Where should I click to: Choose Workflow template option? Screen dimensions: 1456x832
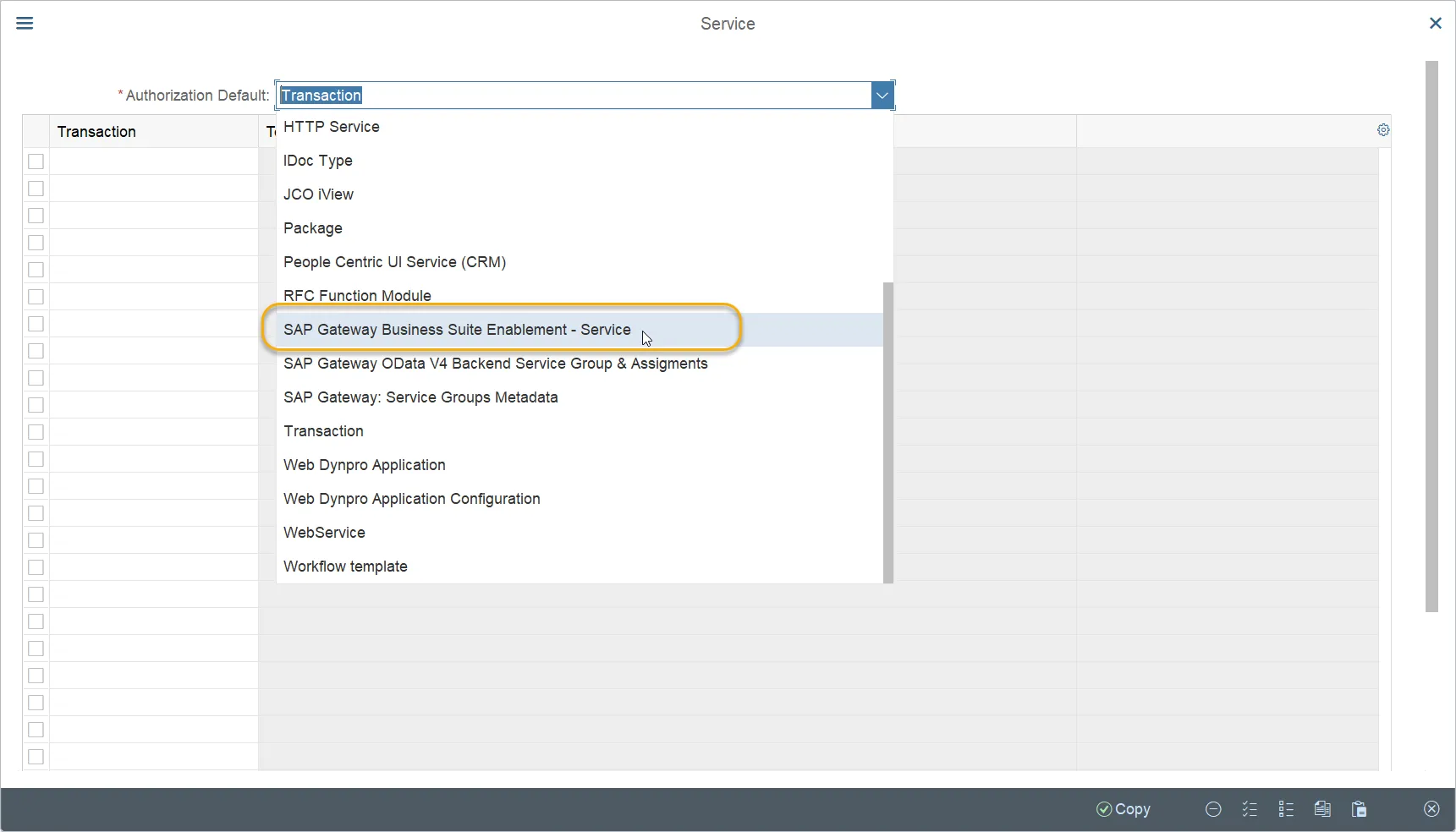tap(580, 567)
